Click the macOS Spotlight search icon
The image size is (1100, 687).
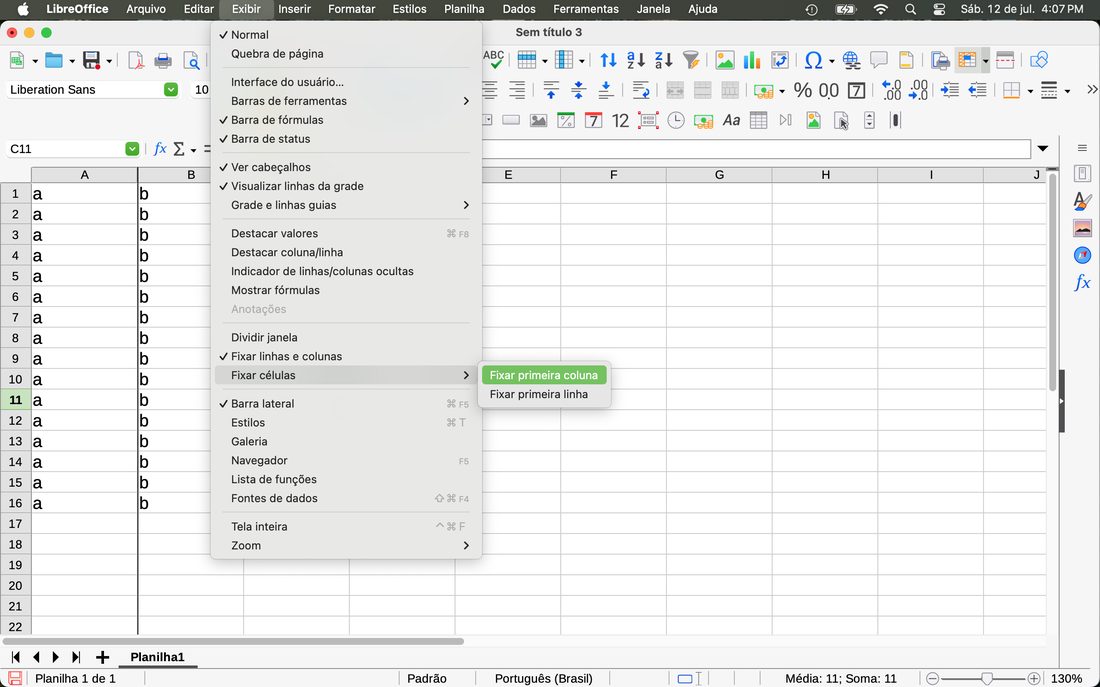pos(910,9)
